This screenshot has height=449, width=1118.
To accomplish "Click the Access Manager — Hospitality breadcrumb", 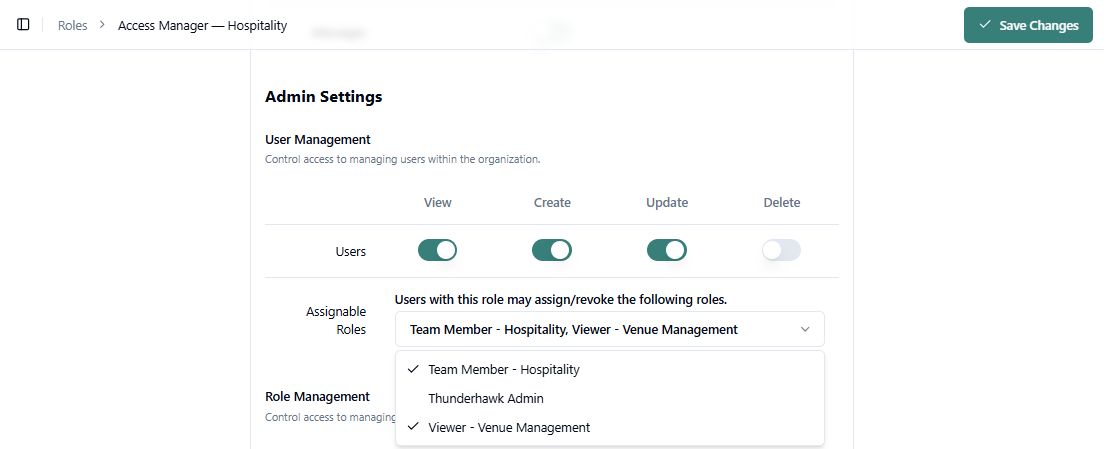I will click(x=202, y=25).
